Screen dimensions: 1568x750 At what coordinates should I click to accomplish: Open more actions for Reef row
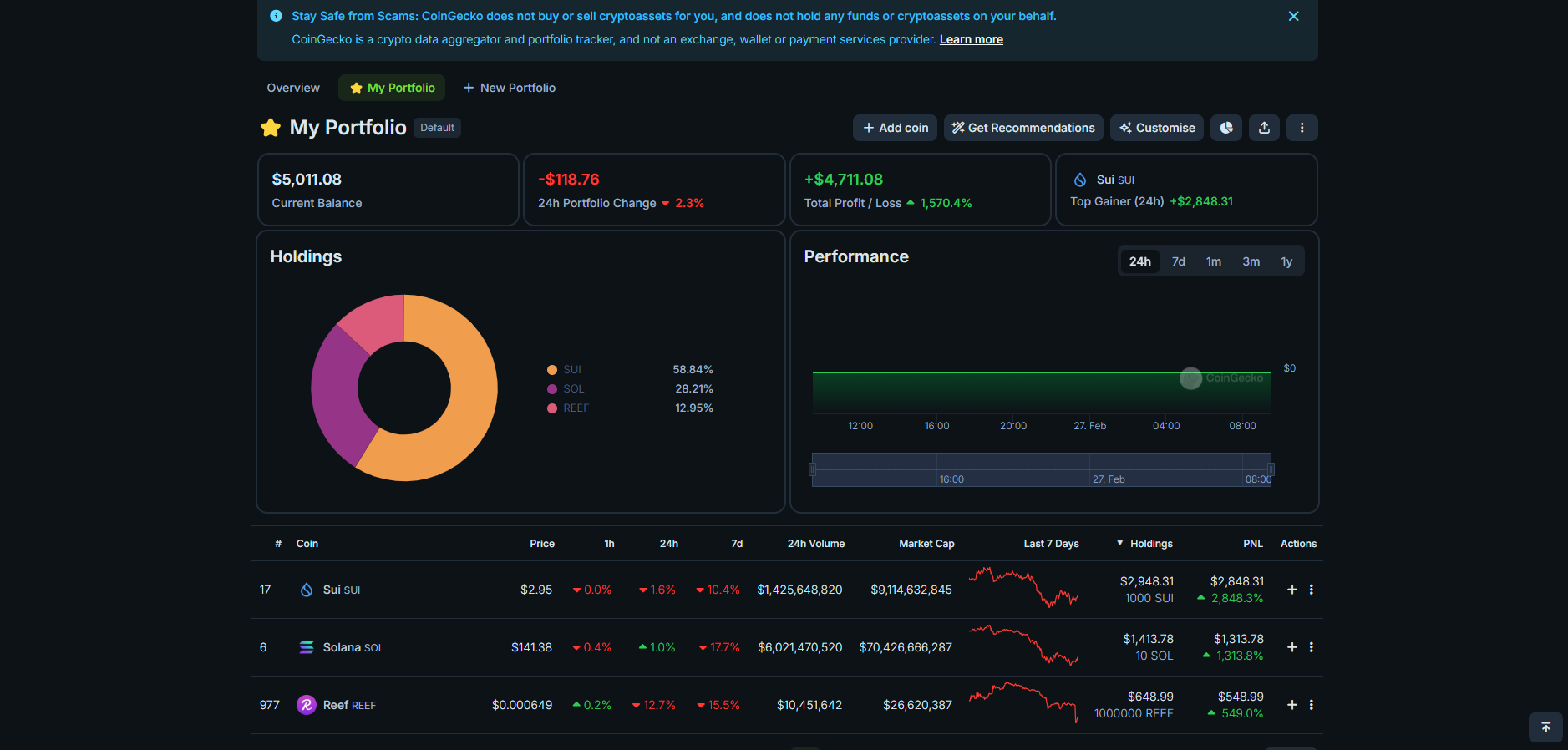(1312, 705)
